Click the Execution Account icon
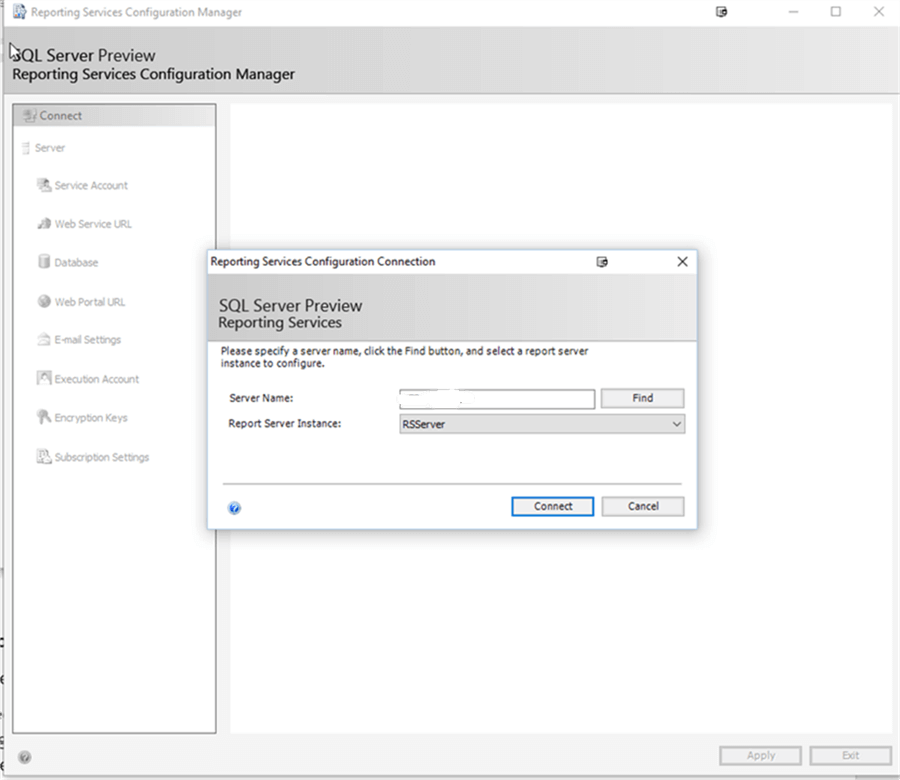The width and height of the screenshot is (900, 780). pos(44,378)
